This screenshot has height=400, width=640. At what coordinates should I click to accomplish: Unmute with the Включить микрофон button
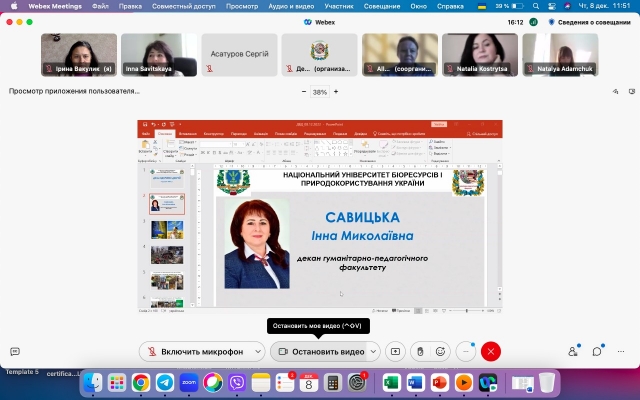(x=196, y=351)
